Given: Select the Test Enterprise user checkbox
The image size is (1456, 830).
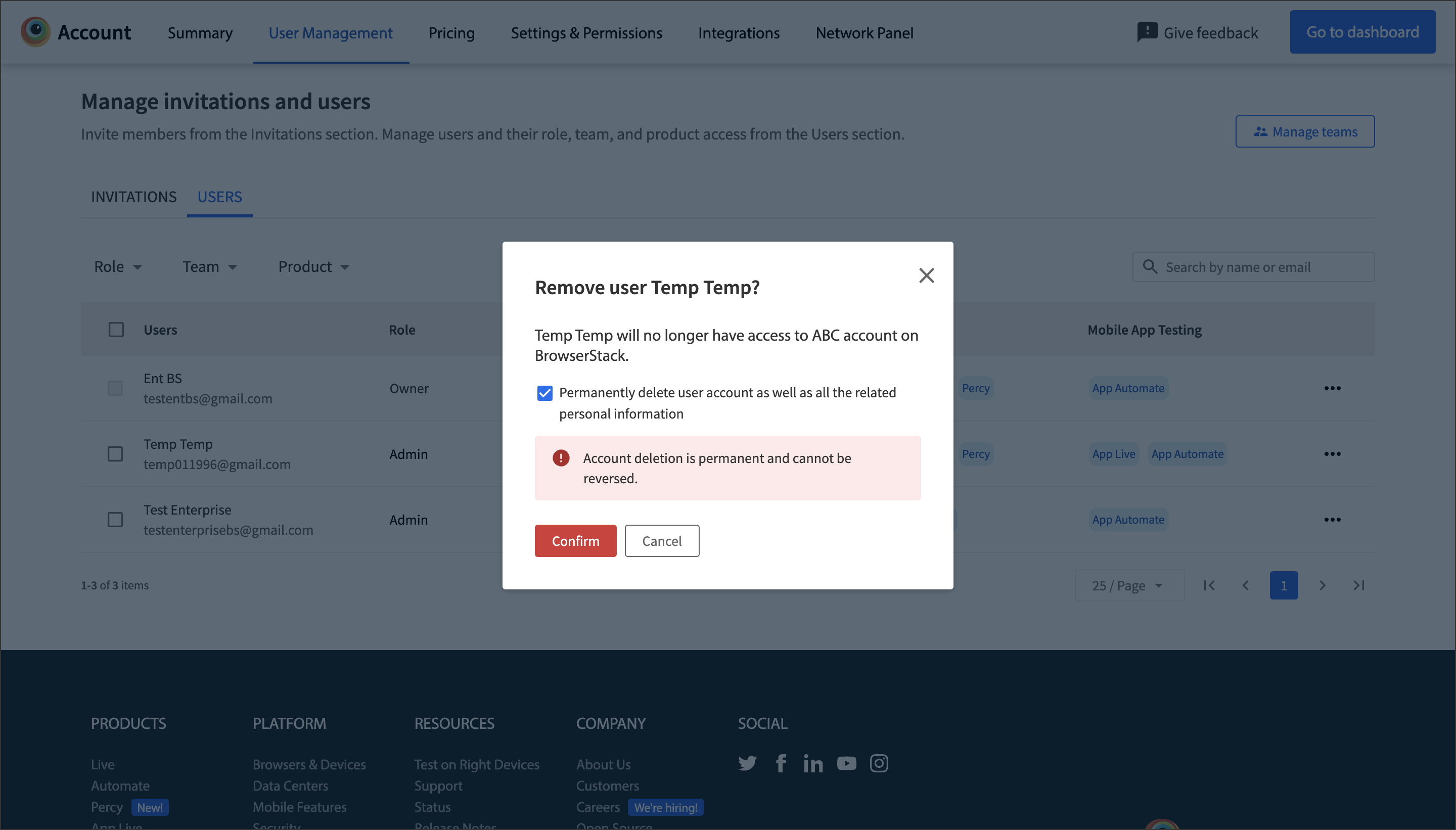Looking at the screenshot, I should point(115,520).
